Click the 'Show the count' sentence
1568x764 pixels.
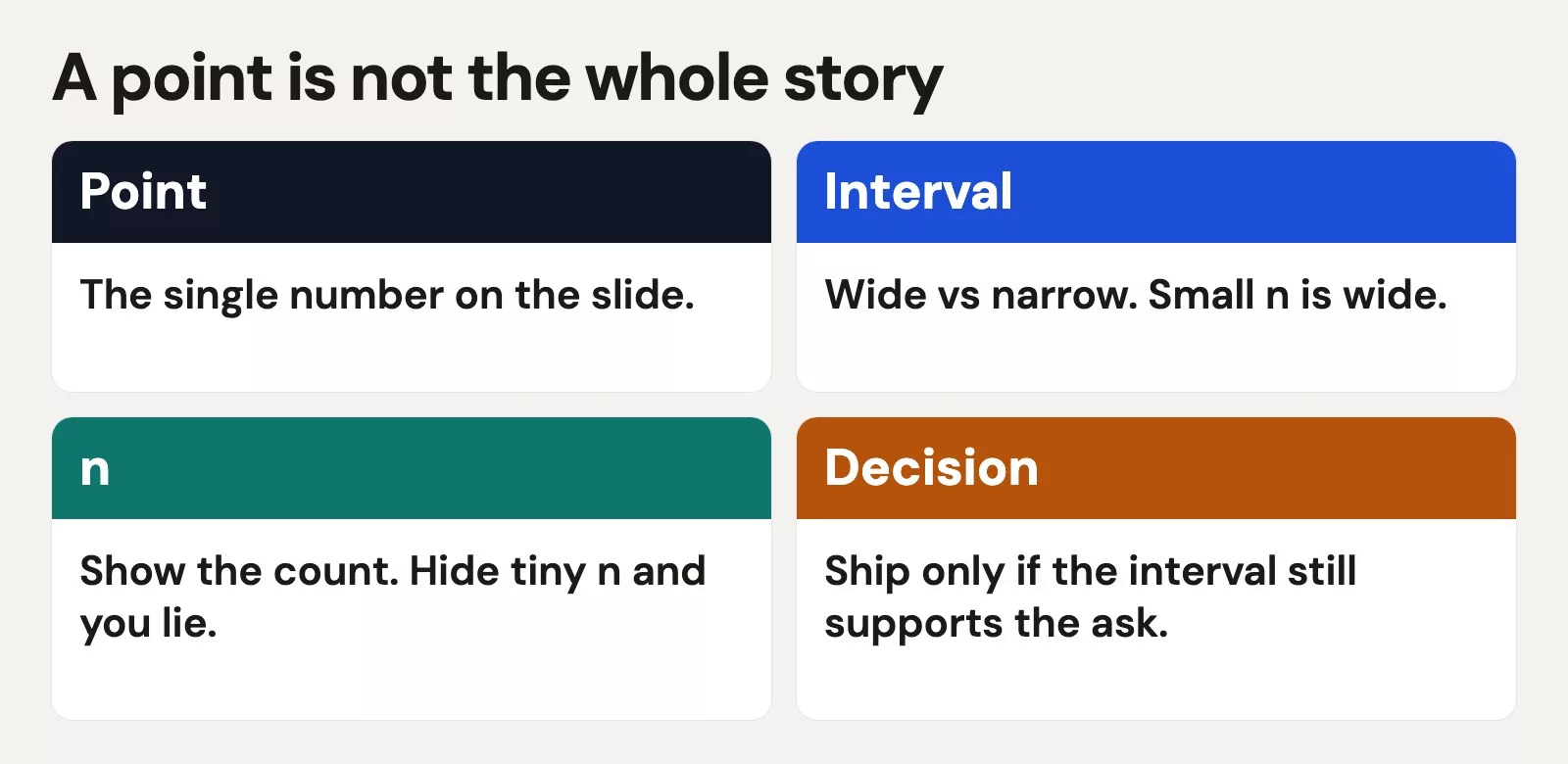point(240,571)
